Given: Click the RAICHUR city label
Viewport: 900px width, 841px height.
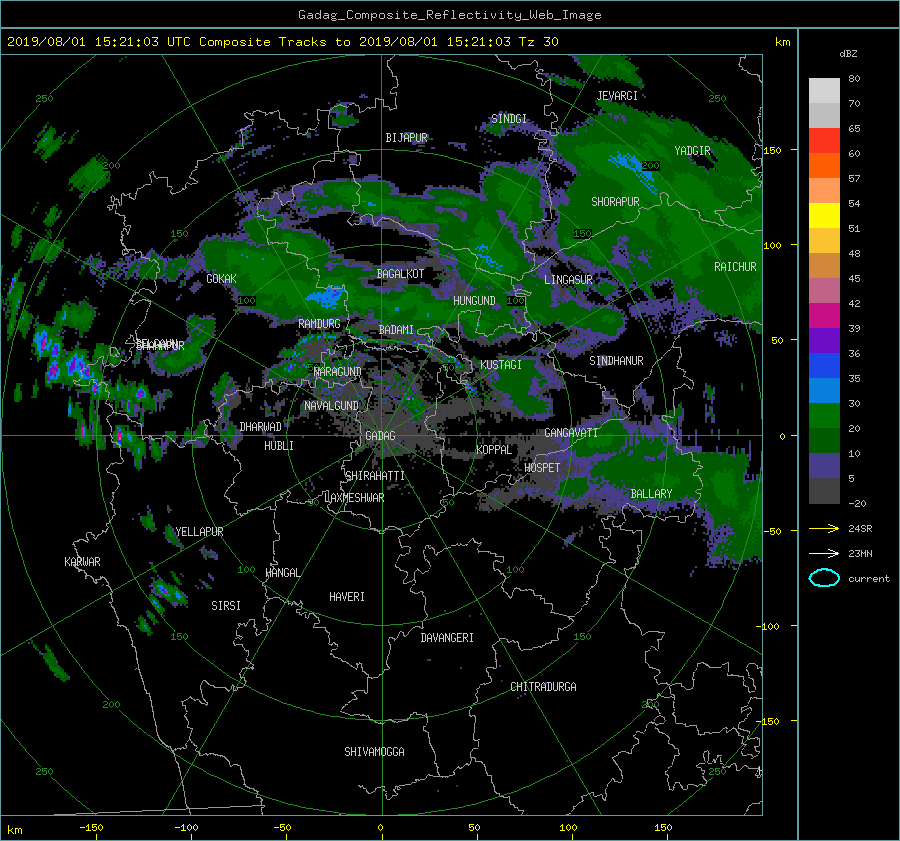Looking at the screenshot, I should coord(735,267).
